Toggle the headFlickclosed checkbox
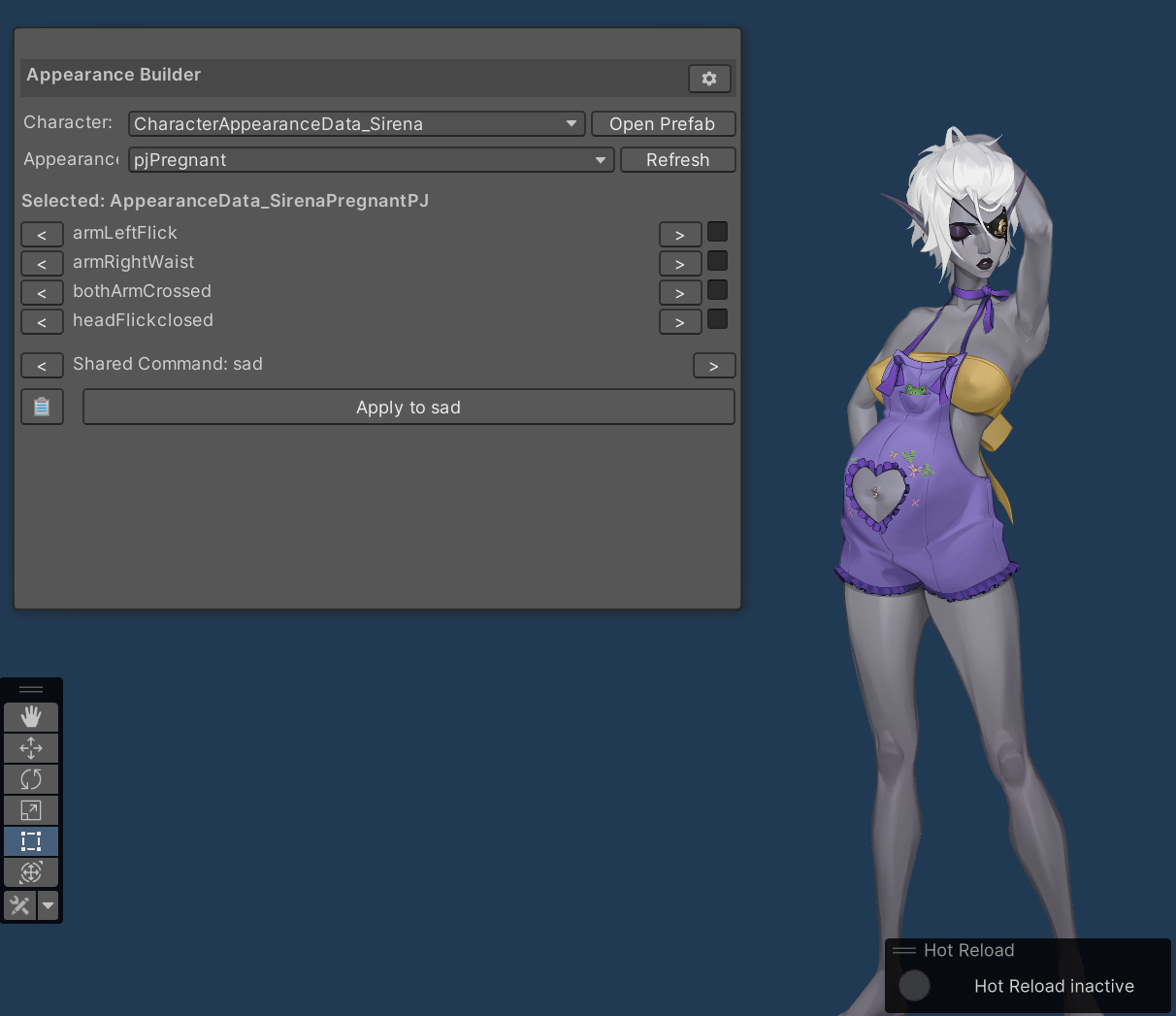Viewport: 1176px width, 1016px height. point(717,319)
